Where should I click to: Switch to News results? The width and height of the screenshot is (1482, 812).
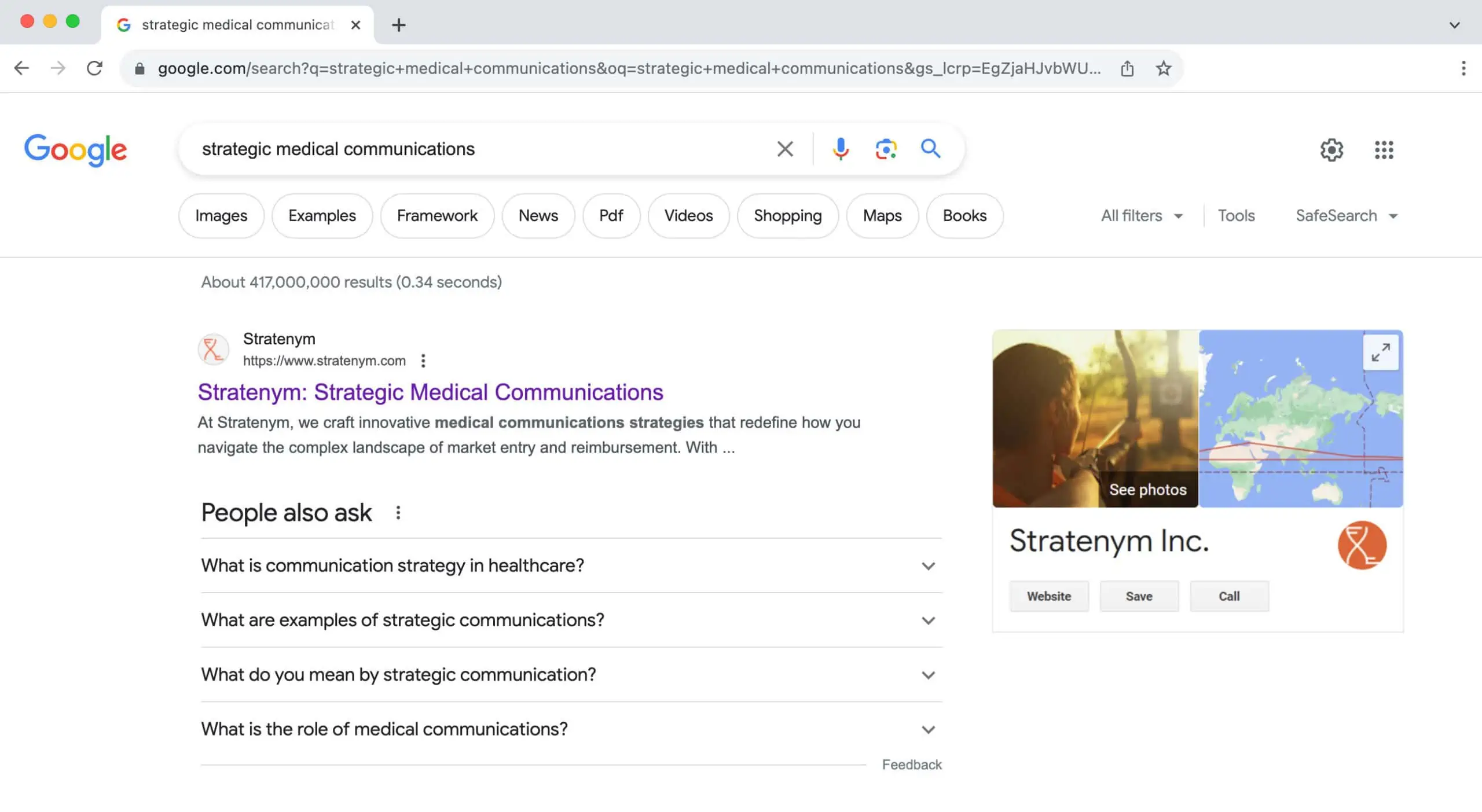click(538, 215)
